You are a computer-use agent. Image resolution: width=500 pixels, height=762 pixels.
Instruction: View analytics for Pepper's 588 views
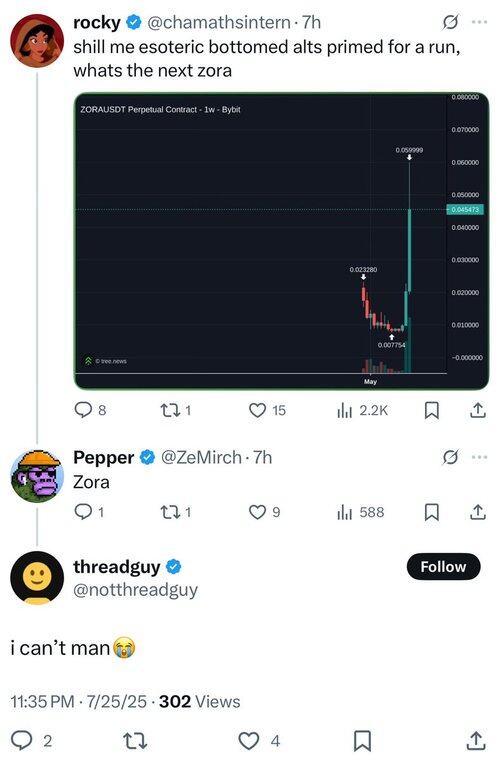coord(360,512)
